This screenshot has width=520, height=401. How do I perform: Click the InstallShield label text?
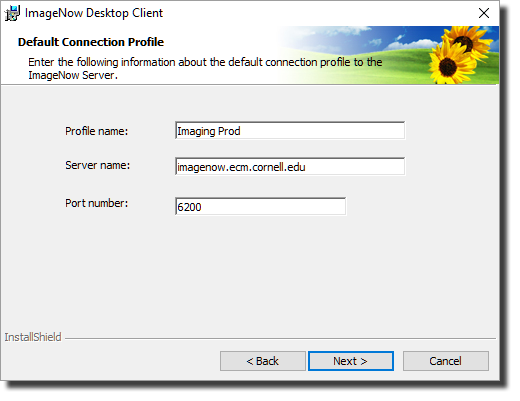(x=33, y=337)
